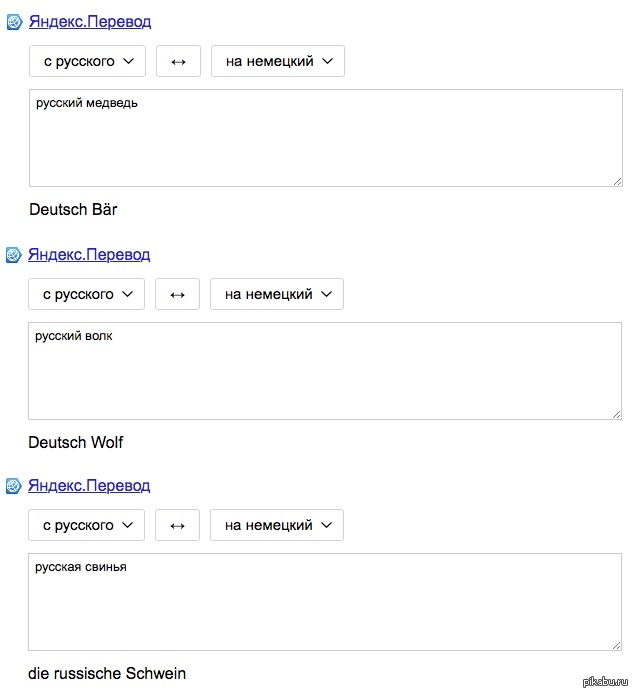The image size is (633, 693).
Task: Click the Yandex icon beside the second Яндекс.Перевод link
Action: coord(14,255)
